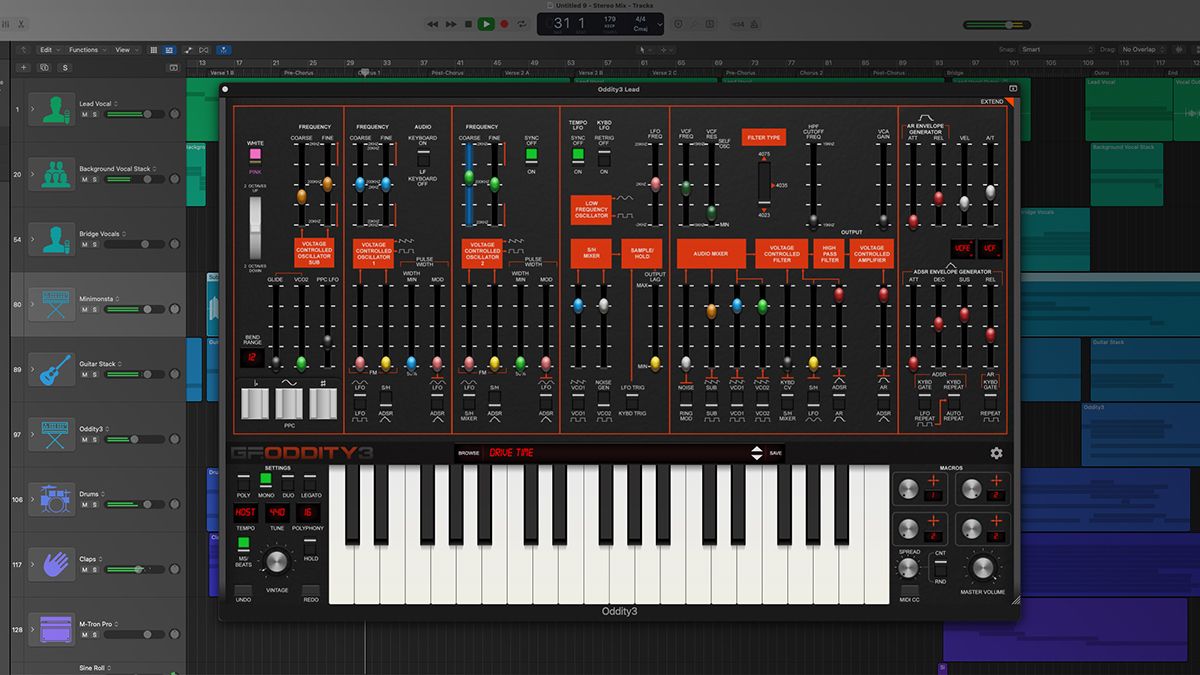The width and height of the screenshot is (1200, 675).
Task: Click the keyboard icon on the Minimonsta track
Action: (53, 304)
